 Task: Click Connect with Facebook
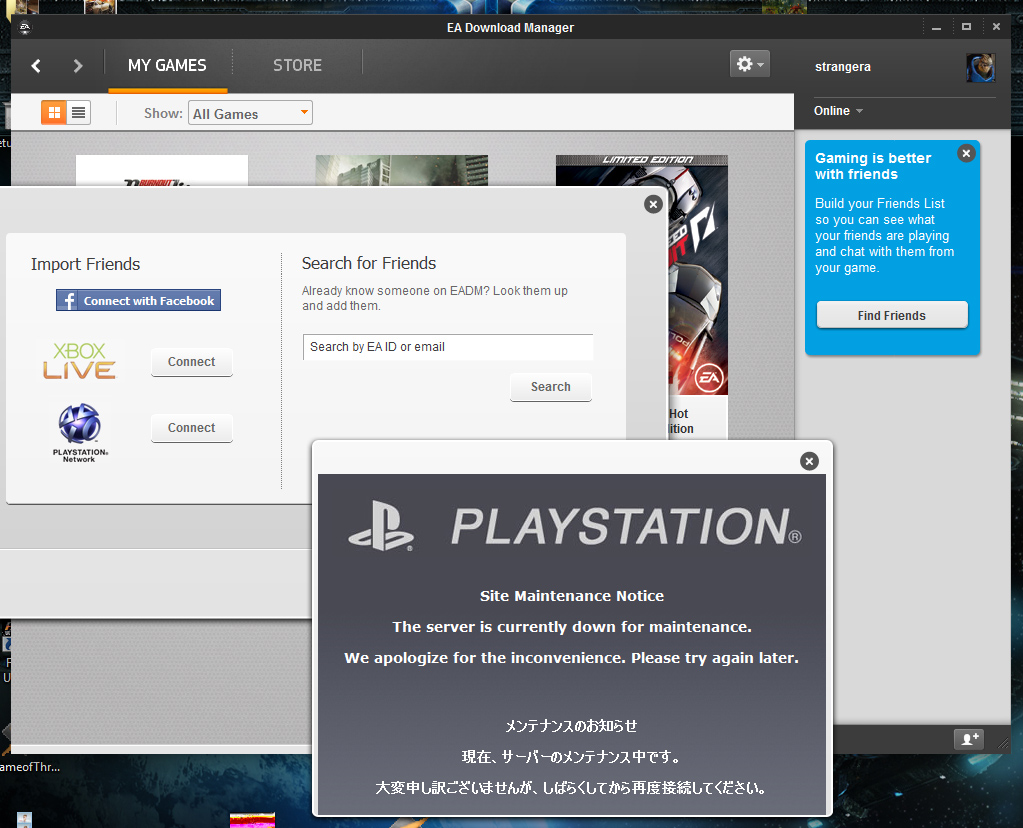point(138,301)
